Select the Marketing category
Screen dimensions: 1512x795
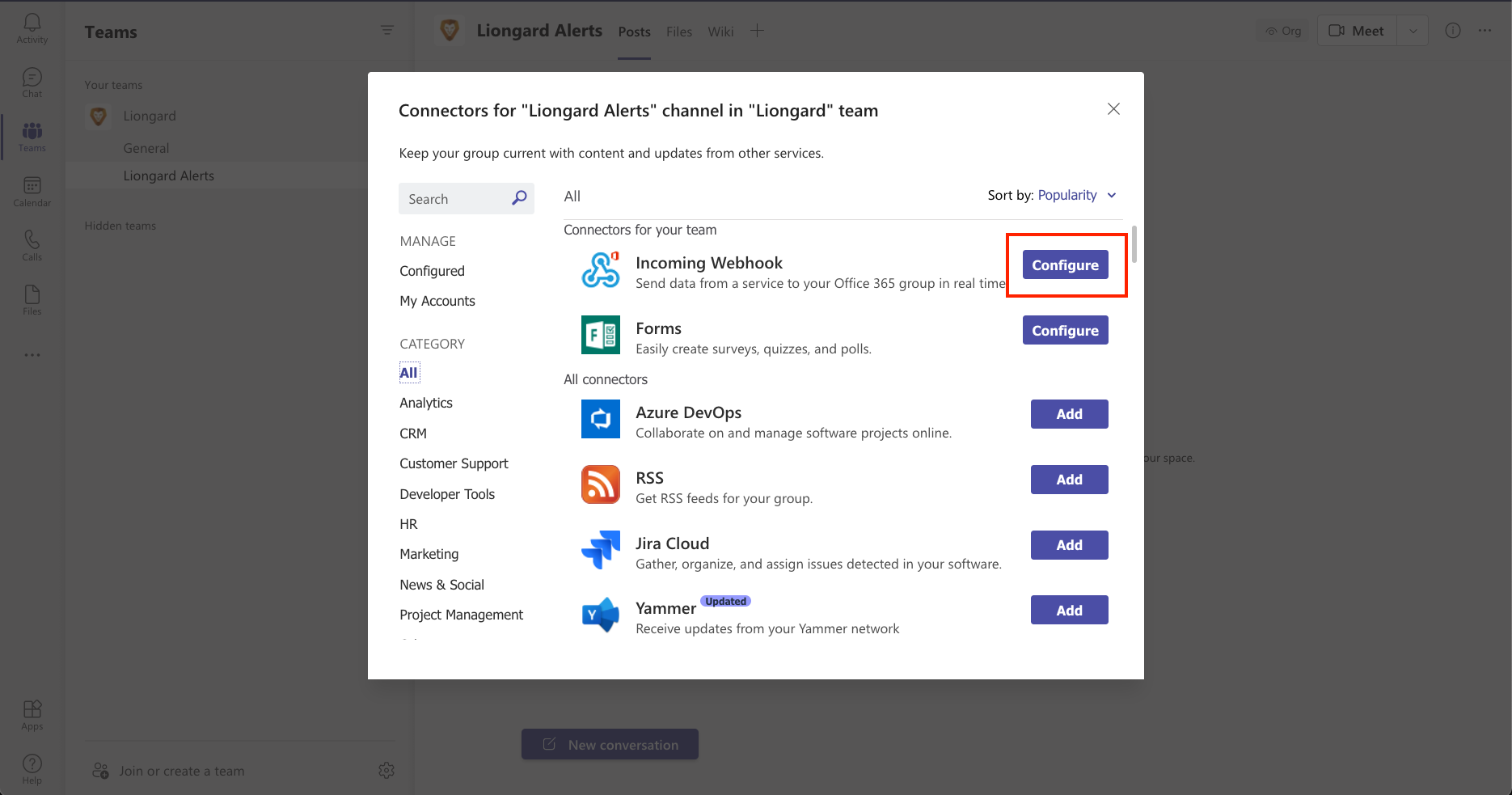coord(429,554)
